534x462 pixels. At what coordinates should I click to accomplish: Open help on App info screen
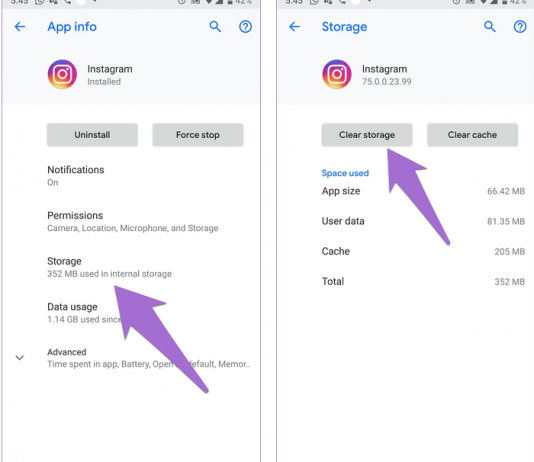[245, 27]
